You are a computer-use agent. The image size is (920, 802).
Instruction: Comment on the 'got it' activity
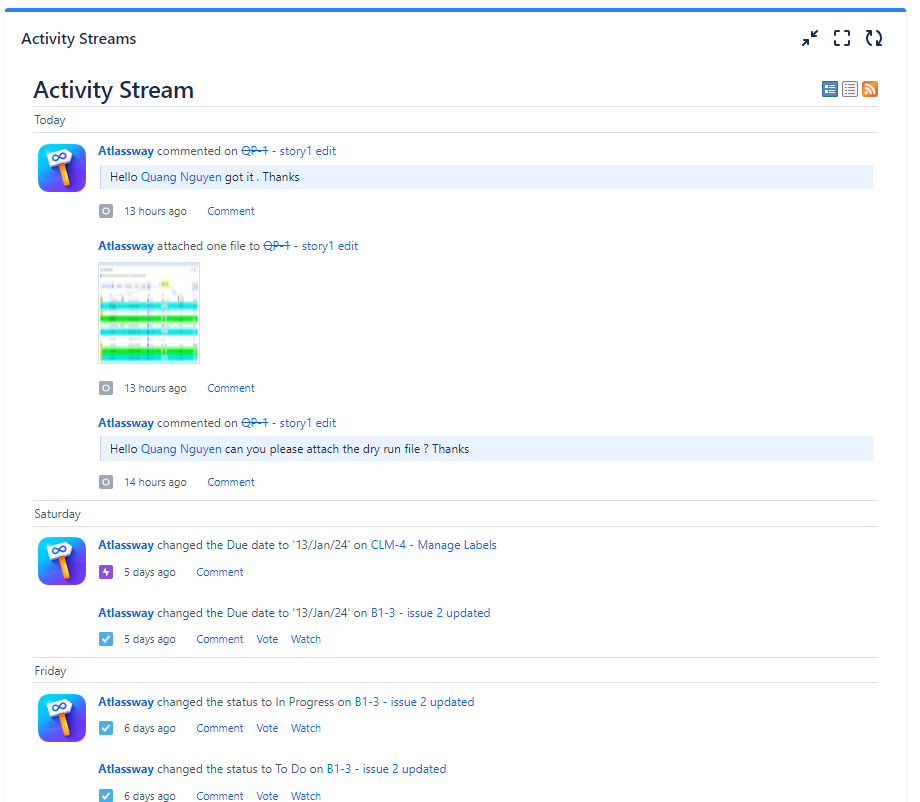pyautogui.click(x=230, y=210)
